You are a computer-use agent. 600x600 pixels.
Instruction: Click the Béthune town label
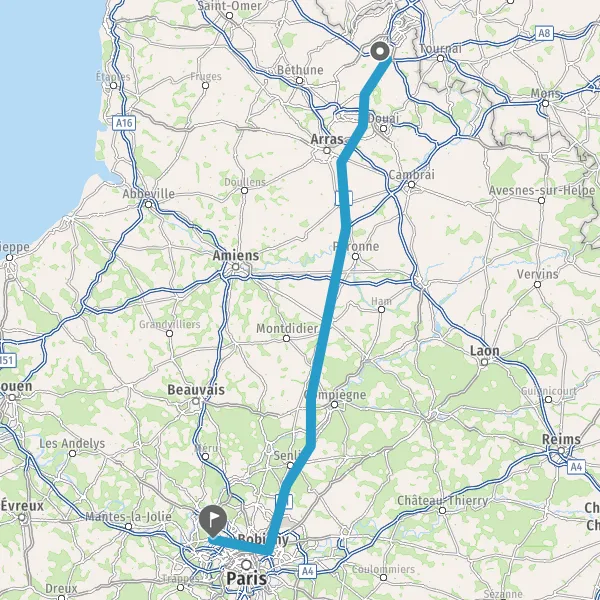coord(300,70)
